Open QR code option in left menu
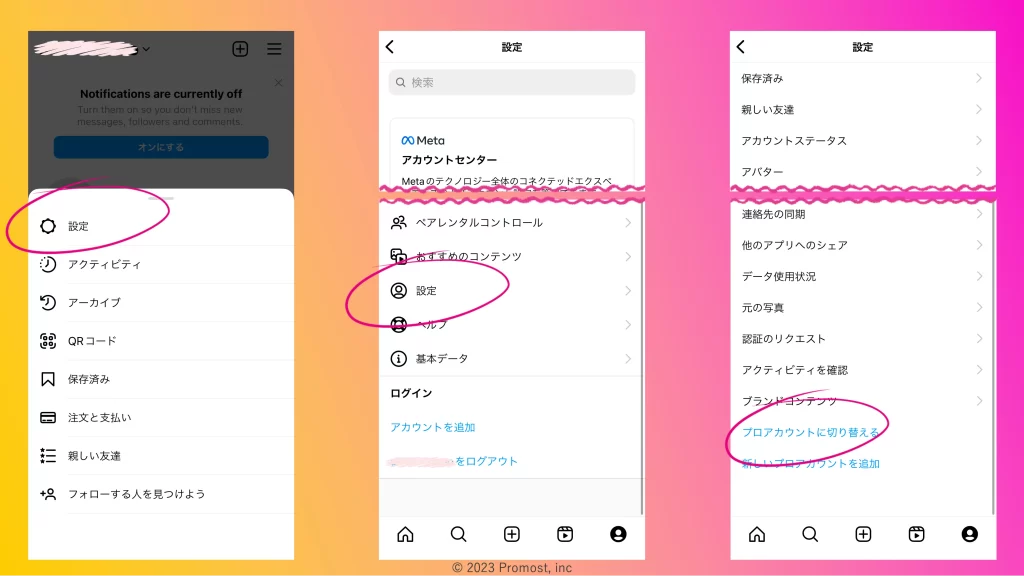Viewport: 1024px width, 584px height. (92, 341)
